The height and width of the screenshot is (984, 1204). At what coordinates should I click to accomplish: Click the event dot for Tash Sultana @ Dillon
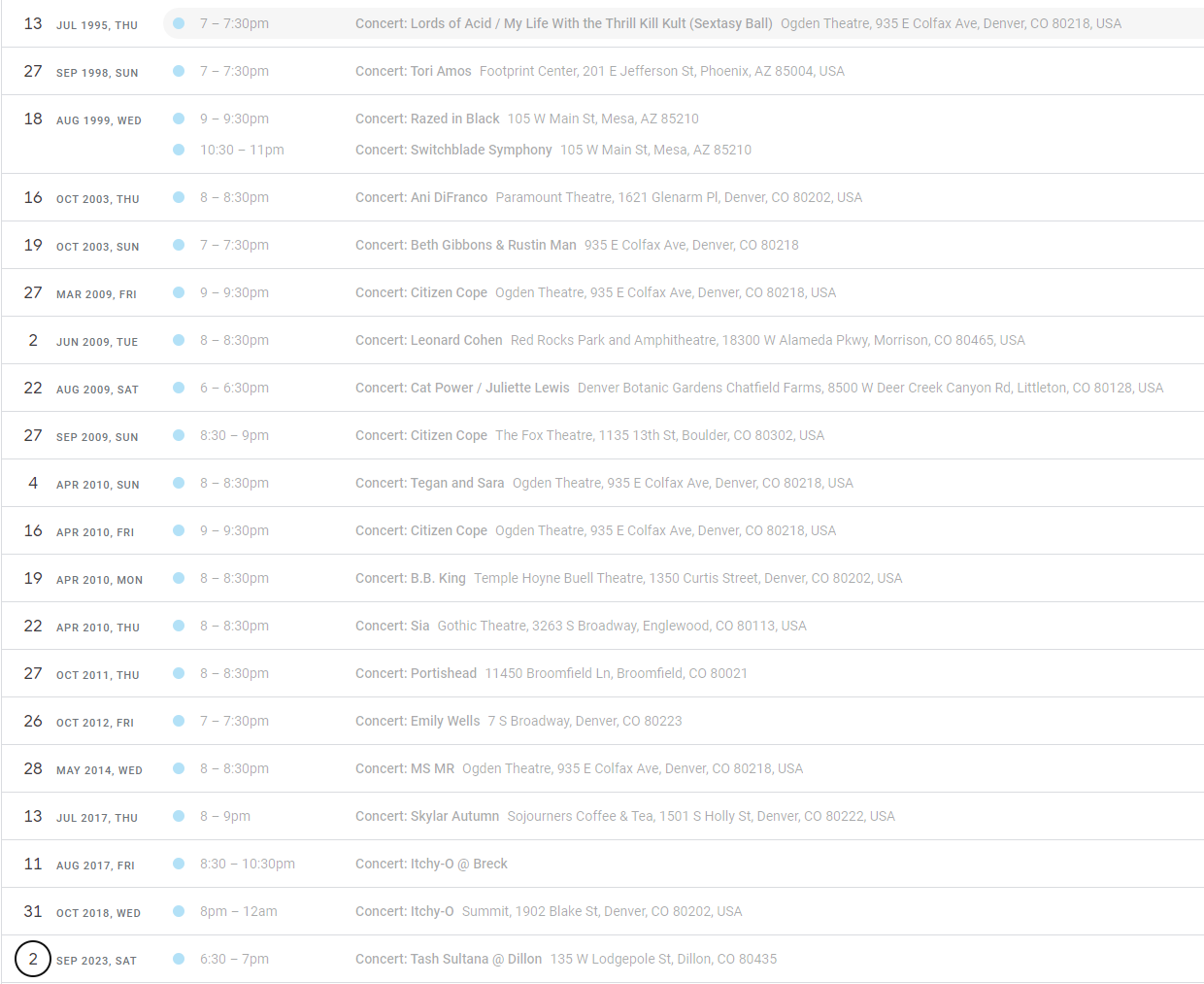point(179,959)
